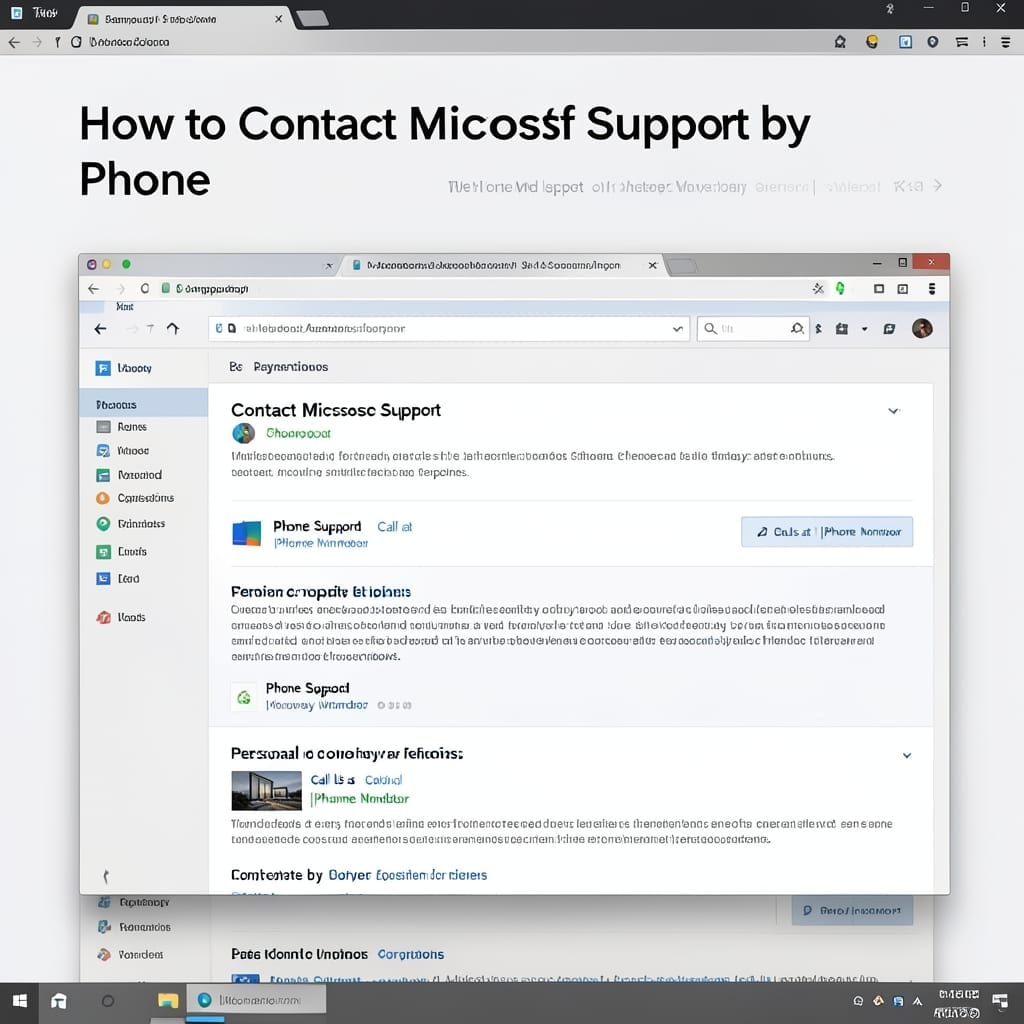1024x1024 pixels.
Task: Click inside the inner window address field
Action: click(x=449, y=328)
